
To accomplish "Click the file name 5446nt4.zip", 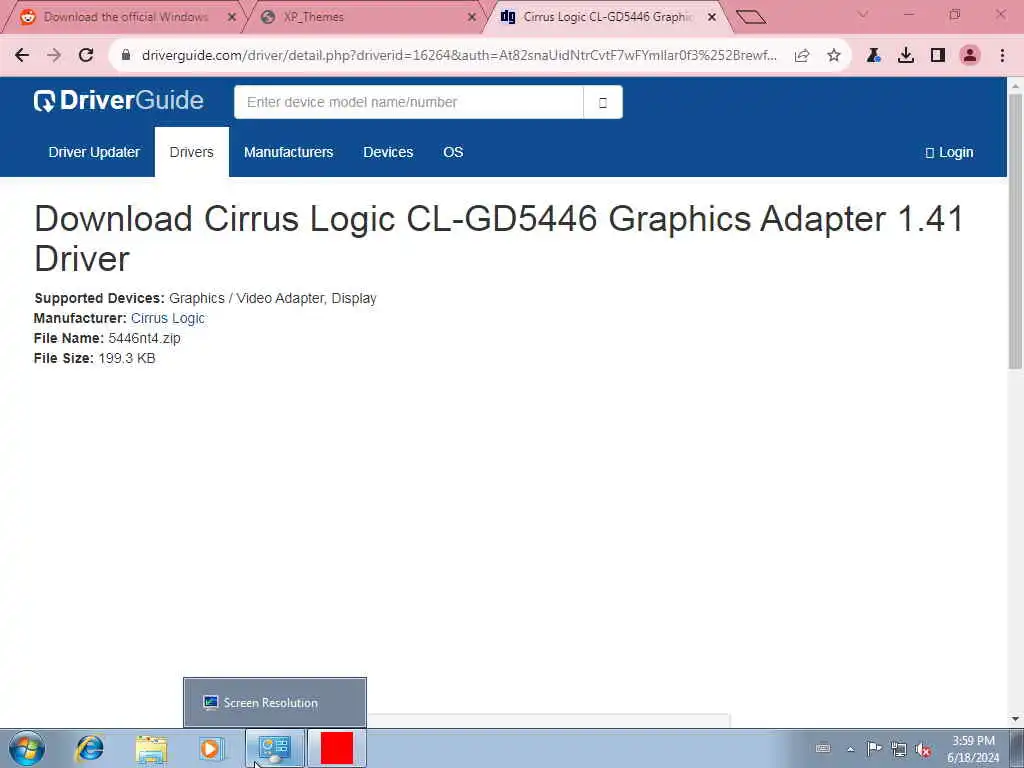I will (144, 338).
